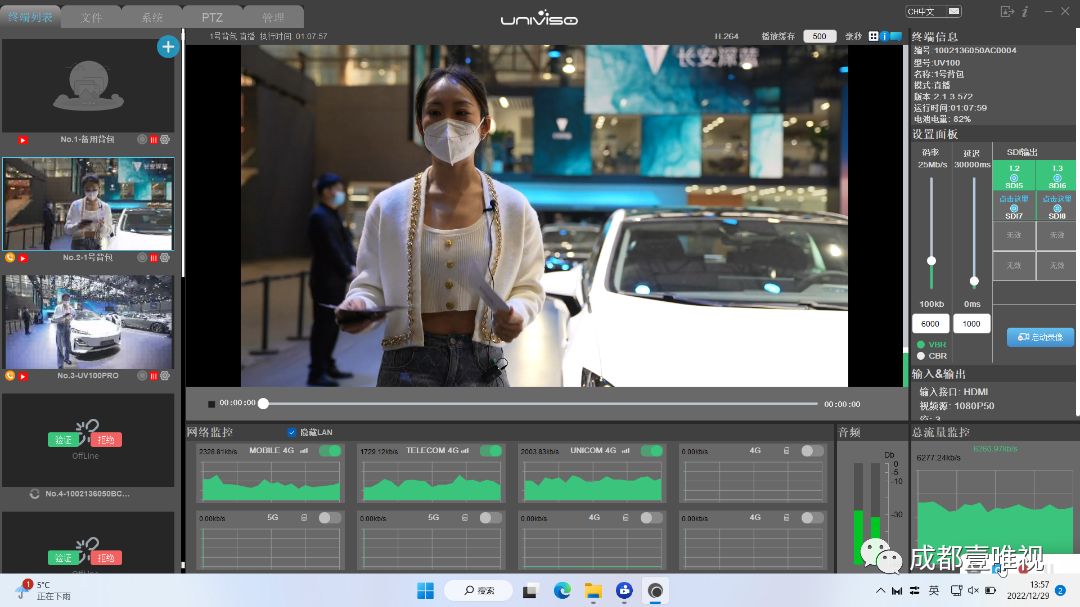The width and height of the screenshot is (1080, 607).
Task: Click the orange phone icon for No.2-1号背包
Action: coord(10,258)
